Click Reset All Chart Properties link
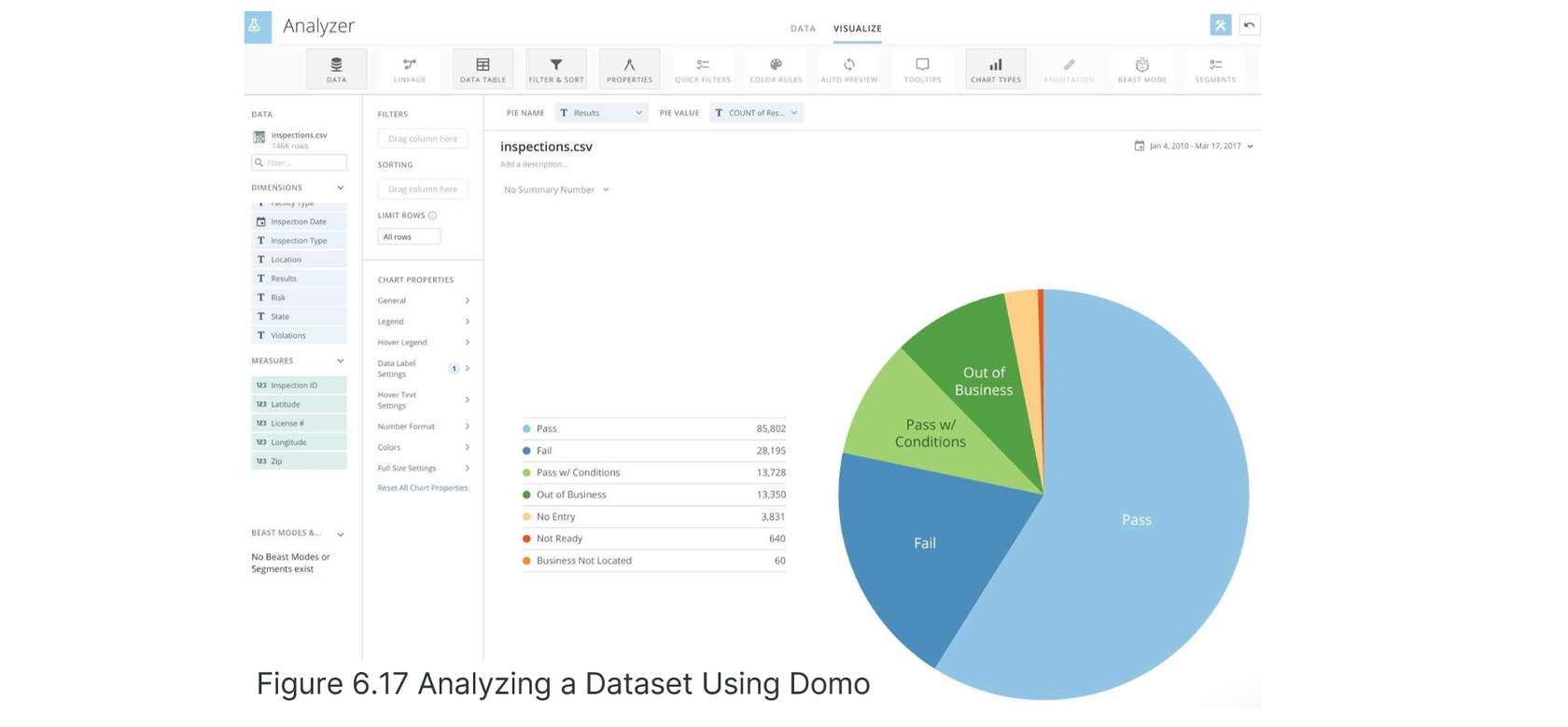This screenshot has height=727, width=1568. pos(423,488)
